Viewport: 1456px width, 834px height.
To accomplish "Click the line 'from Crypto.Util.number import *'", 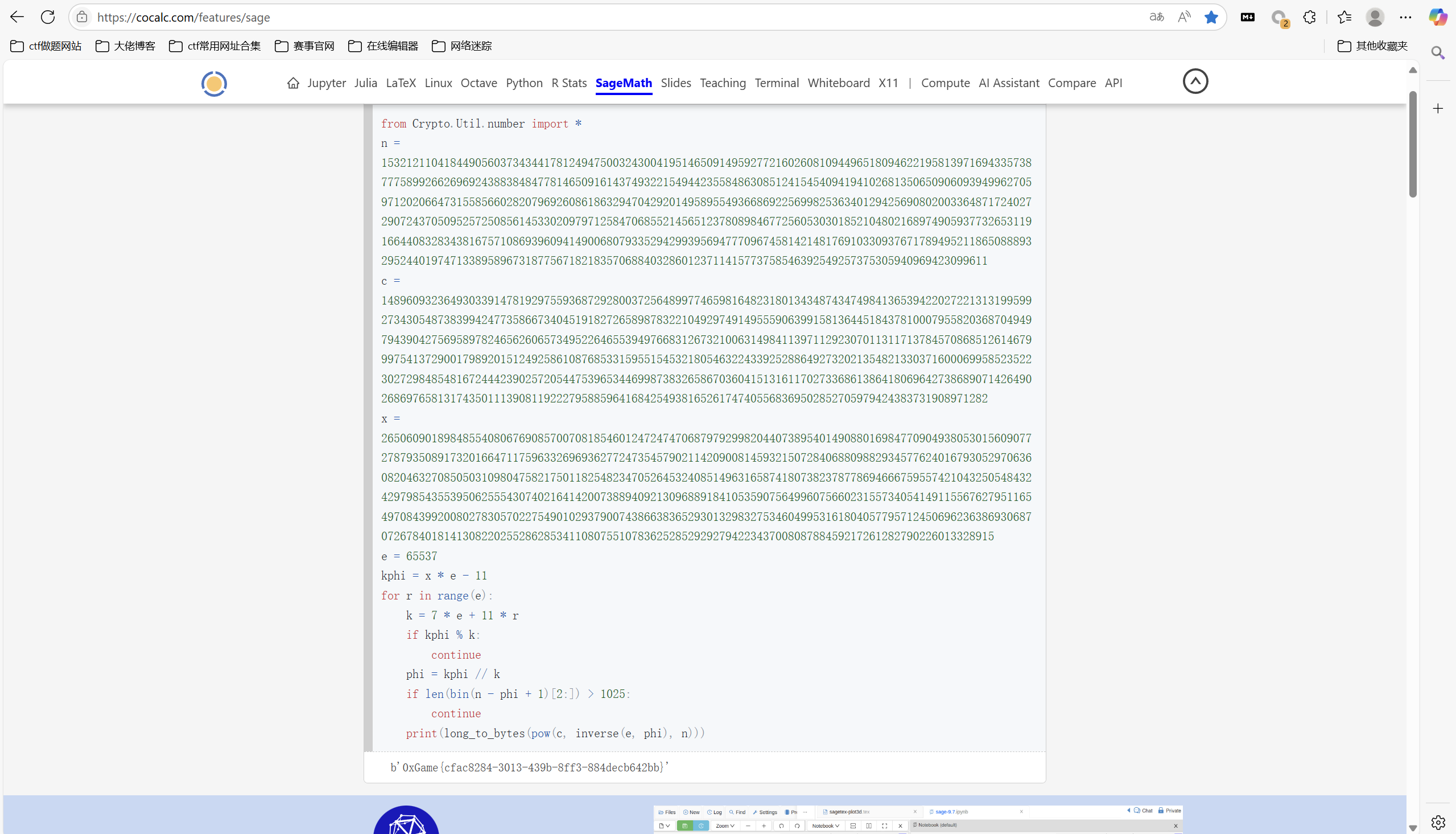I will point(481,124).
